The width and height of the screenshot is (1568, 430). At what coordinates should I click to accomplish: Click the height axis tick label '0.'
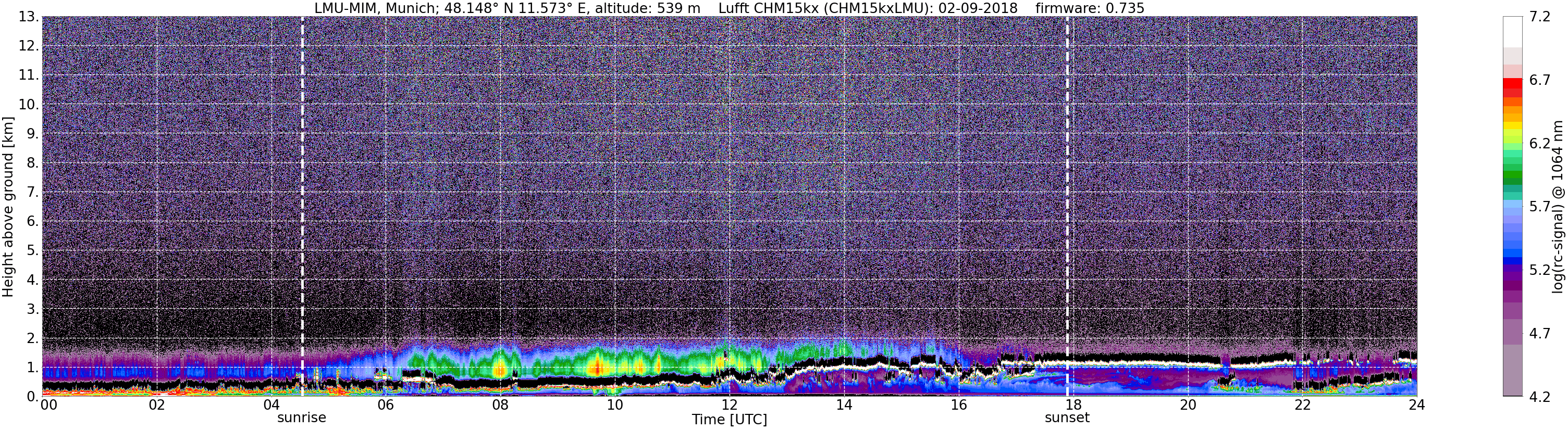click(x=32, y=397)
